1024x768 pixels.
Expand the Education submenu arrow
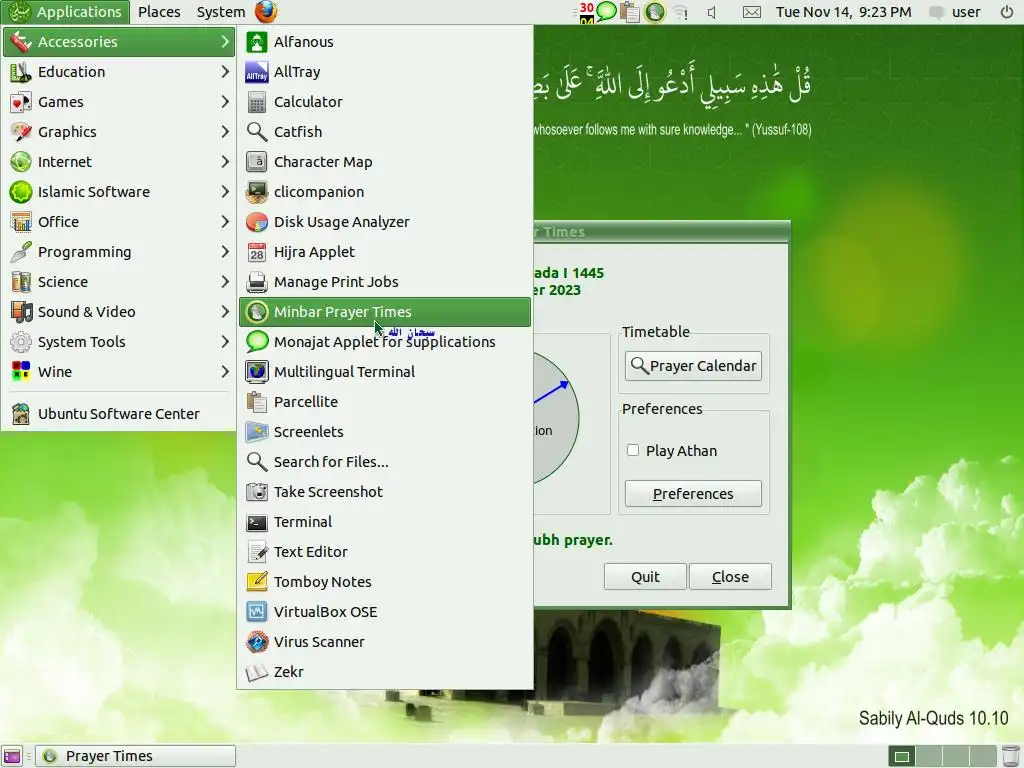coord(225,72)
